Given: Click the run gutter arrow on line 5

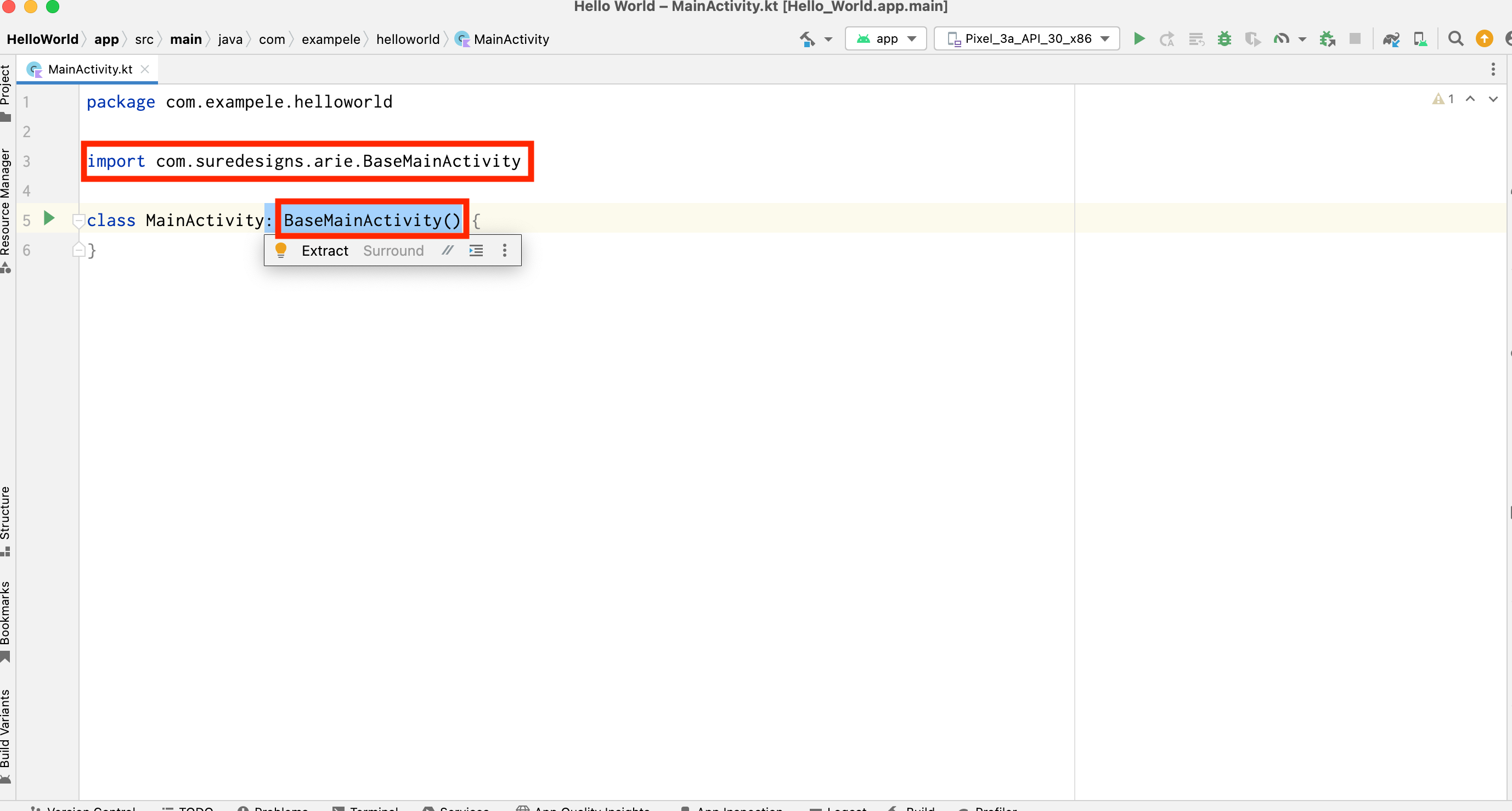Looking at the screenshot, I should pos(49,218).
